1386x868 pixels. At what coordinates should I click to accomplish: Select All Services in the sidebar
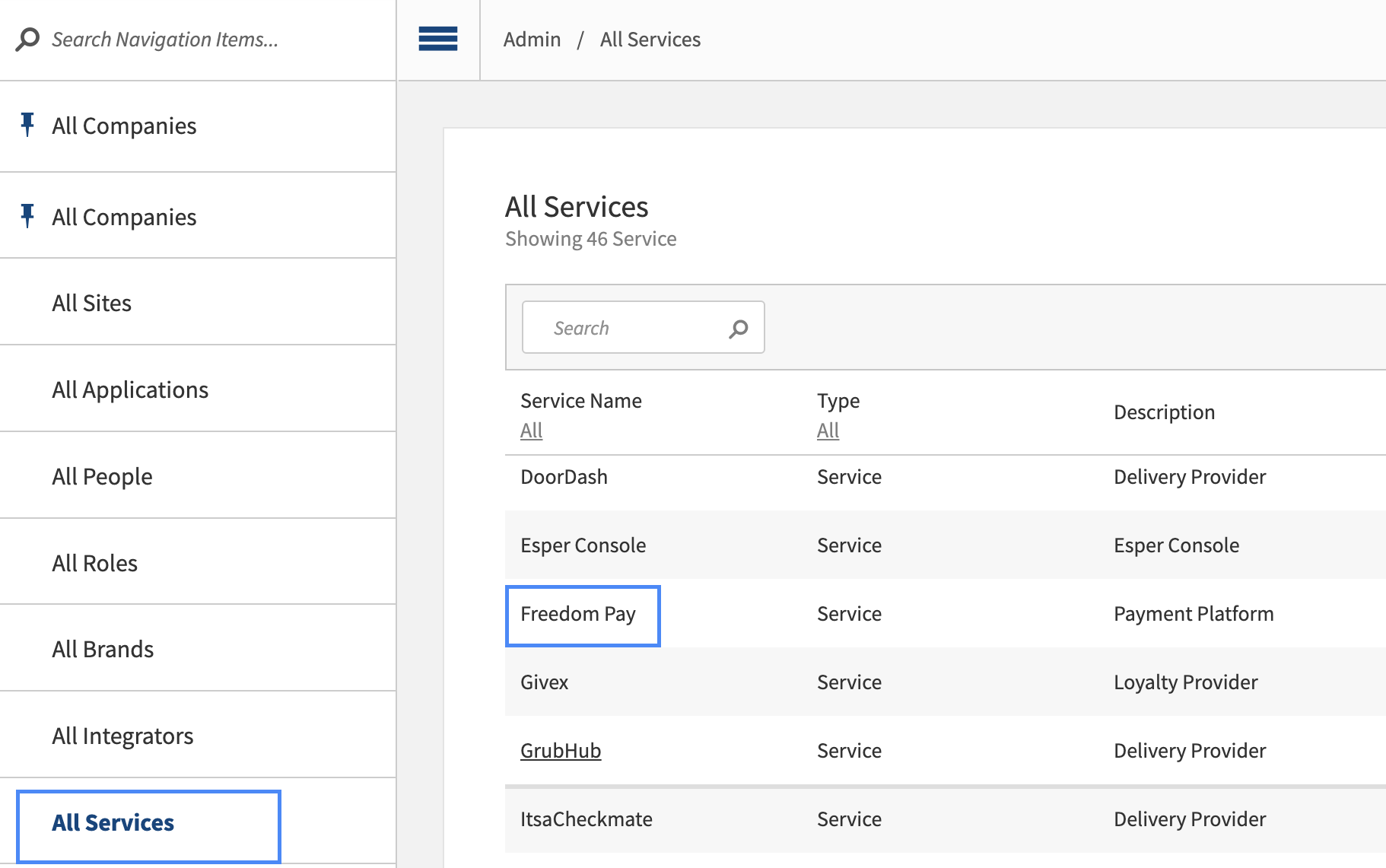[x=112, y=823]
